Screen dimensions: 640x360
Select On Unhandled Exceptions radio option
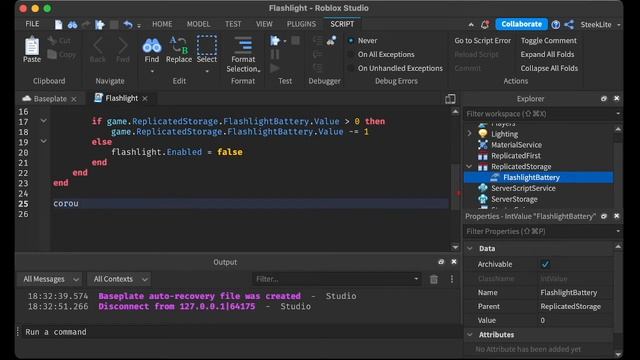pyautogui.click(x=351, y=68)
